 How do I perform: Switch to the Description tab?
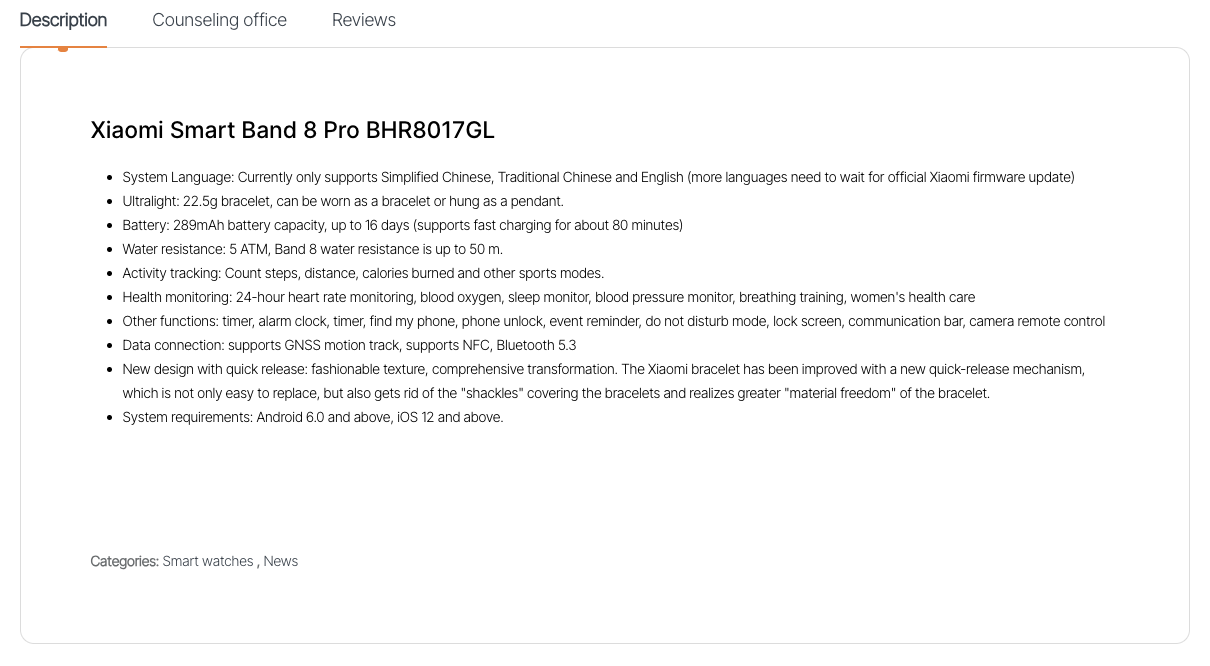(x=63, y=20)
